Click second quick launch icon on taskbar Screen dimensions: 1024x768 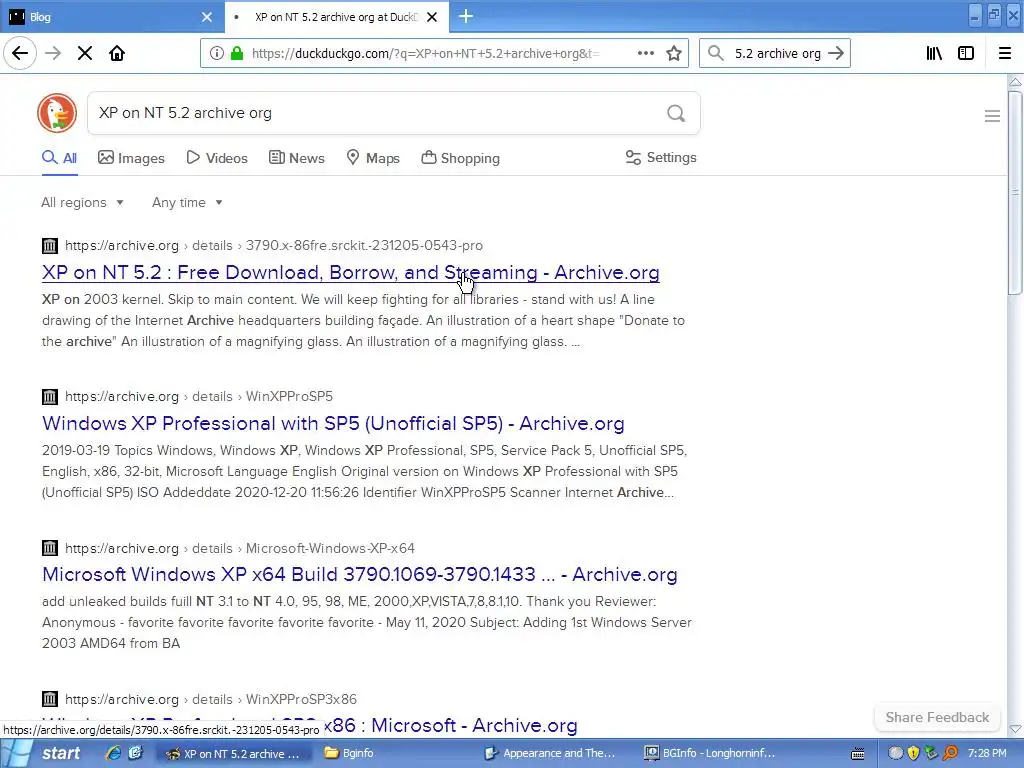(135, 753)
